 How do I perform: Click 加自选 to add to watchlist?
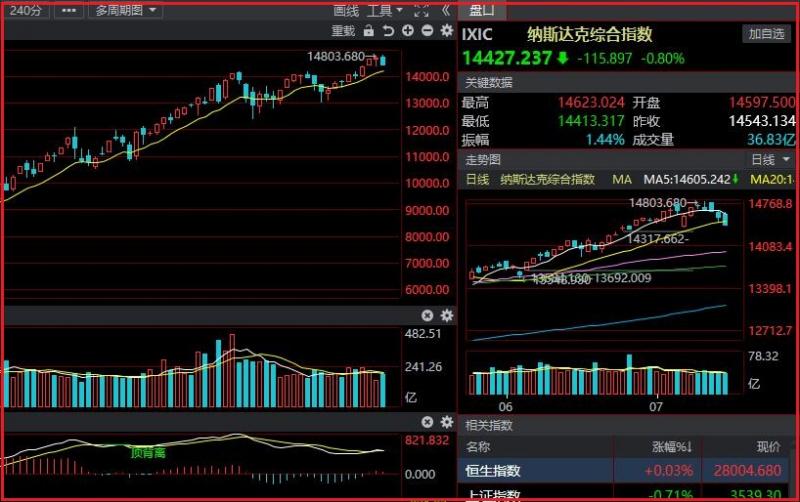[x=766, y=34]
